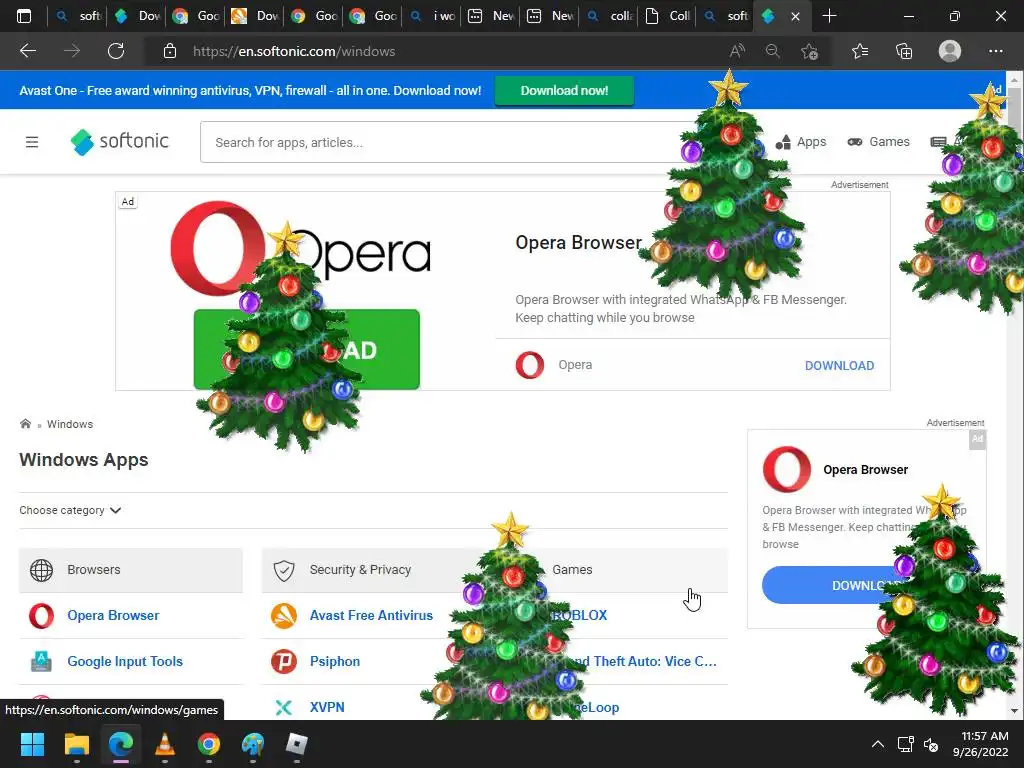This screenshot has width=1024, height=768.
Task: Open Windows Start menu
Action: pos(32,744)
